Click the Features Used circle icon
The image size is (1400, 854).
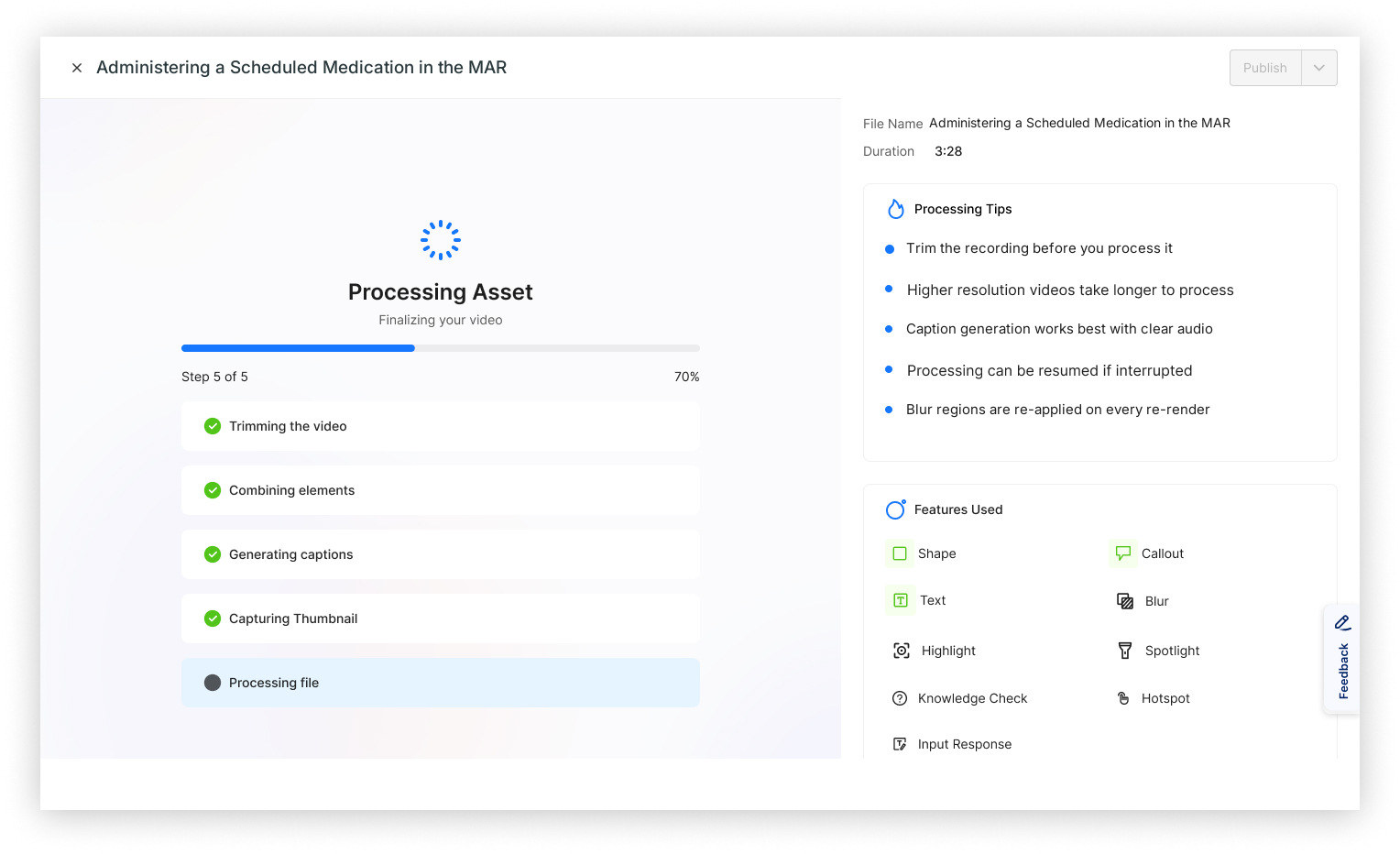(x=896, y=509)
